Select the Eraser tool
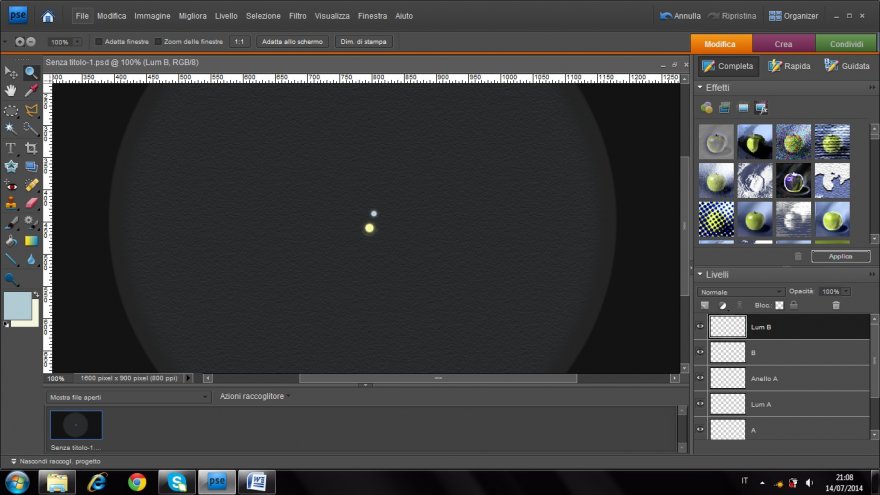The width and height of the screenshot is (880, 495). (x=31, y=203)
